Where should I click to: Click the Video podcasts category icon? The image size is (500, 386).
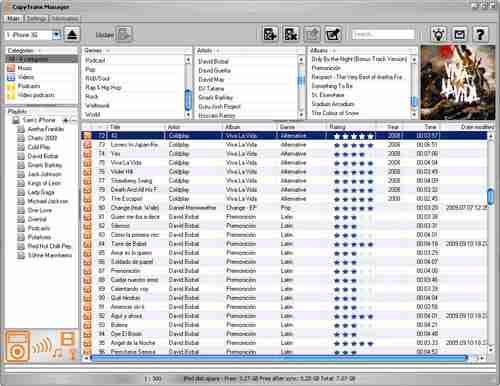point(11,95)
